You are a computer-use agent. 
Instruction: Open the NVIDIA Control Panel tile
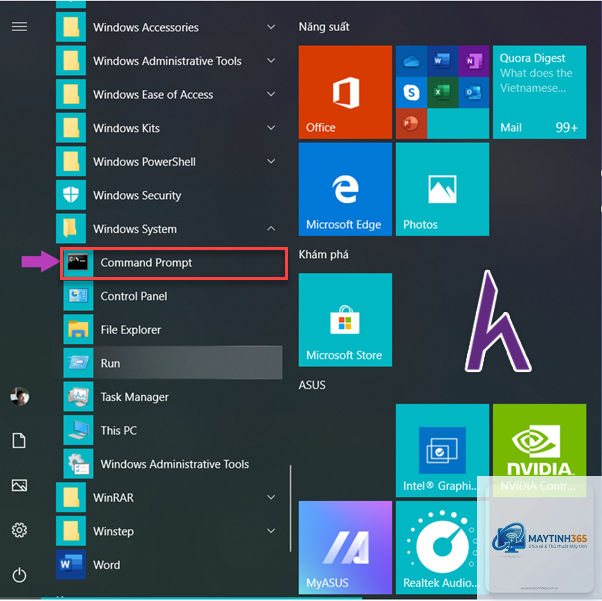point(539,450)
